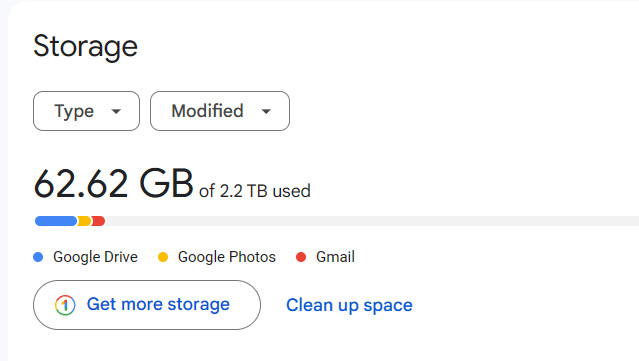
Task: Click the red Gmail legend dot
Action: (301, 257)
